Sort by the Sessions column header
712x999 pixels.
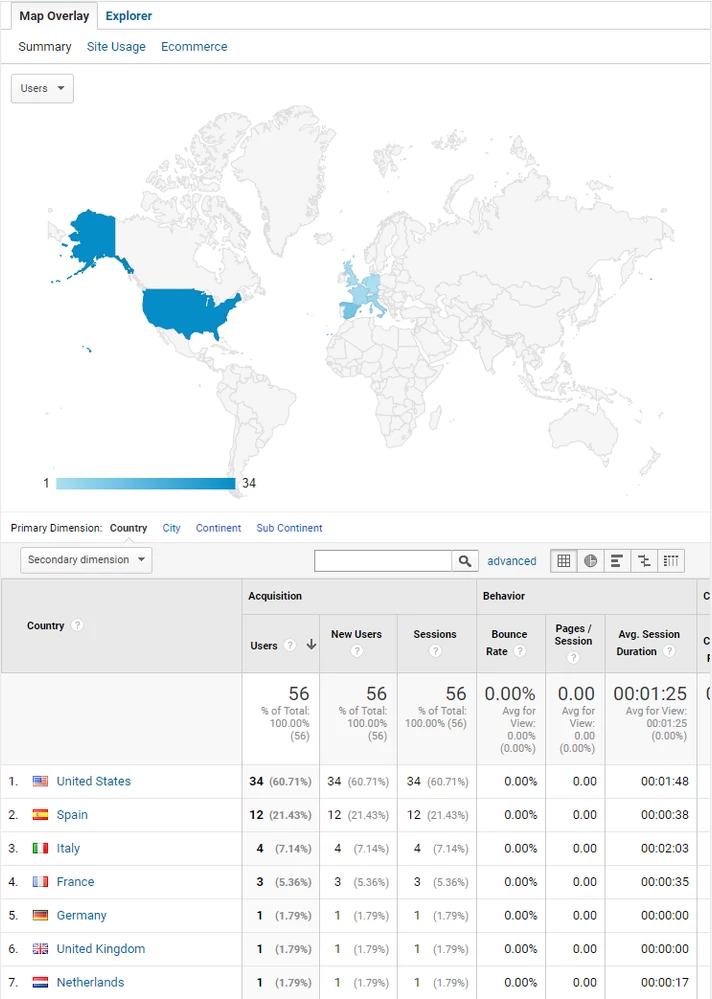[x=435, y=635]
